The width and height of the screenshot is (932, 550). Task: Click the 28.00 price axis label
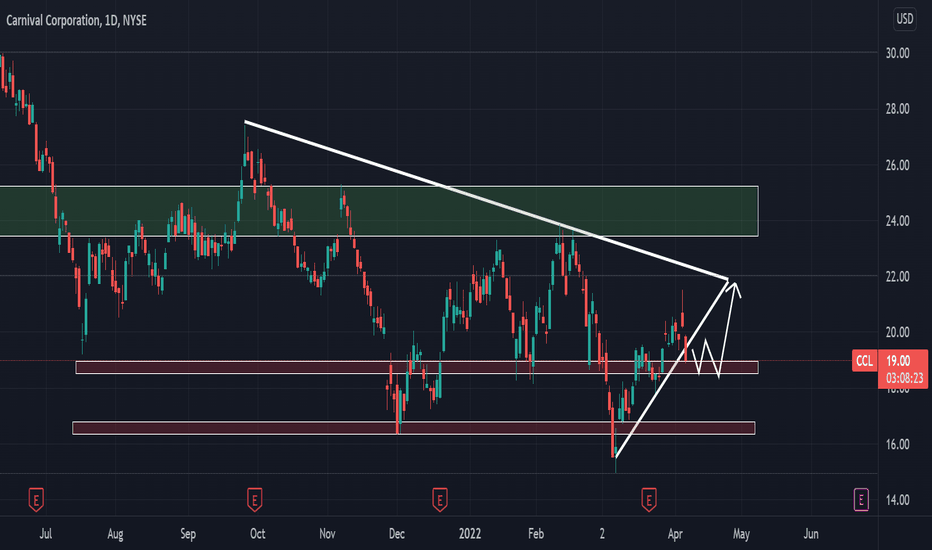(898, 109)
